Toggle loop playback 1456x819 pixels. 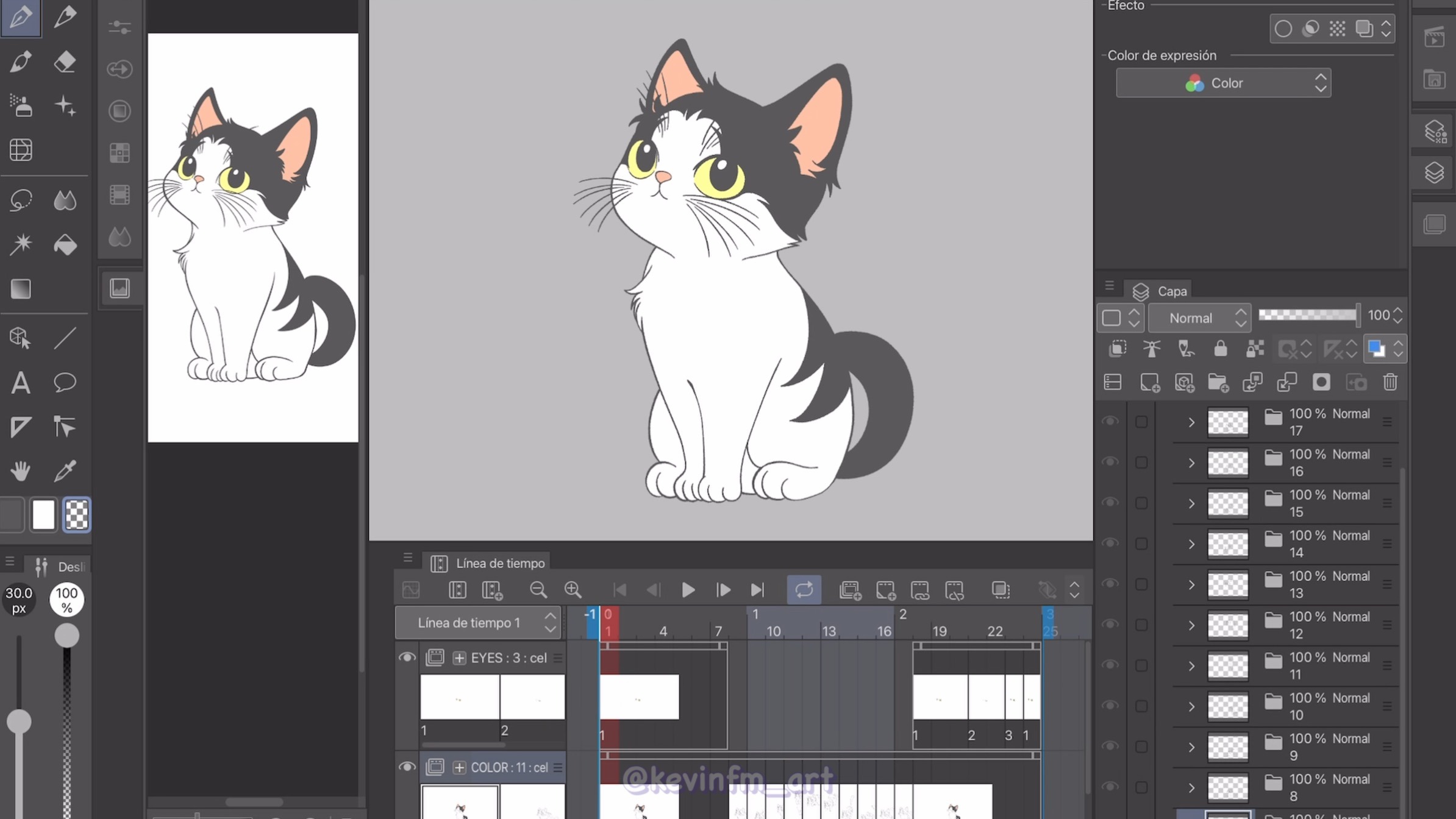pos(804,589)
